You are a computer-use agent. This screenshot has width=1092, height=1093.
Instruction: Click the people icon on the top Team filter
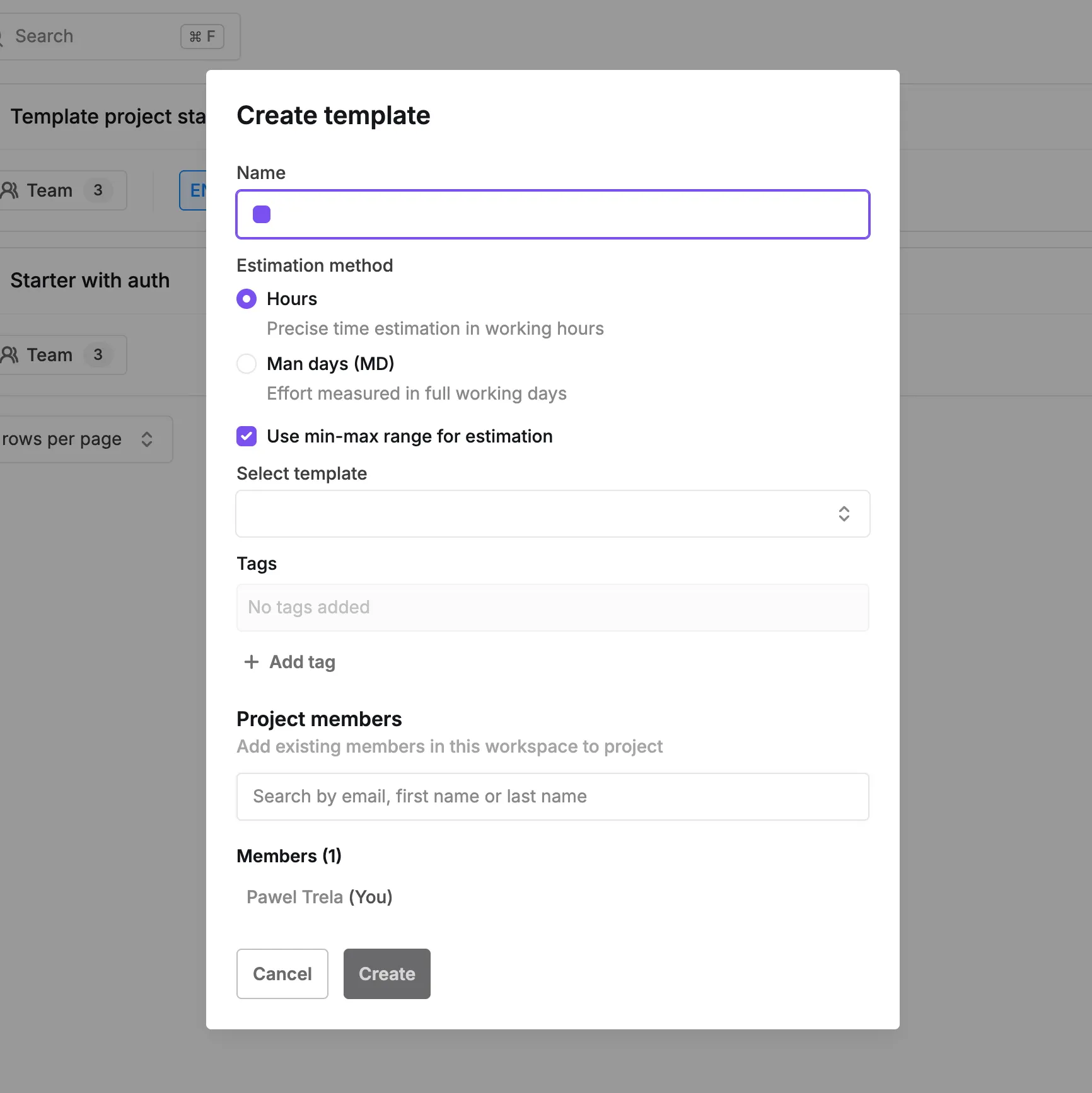click(x=11, y=190)
